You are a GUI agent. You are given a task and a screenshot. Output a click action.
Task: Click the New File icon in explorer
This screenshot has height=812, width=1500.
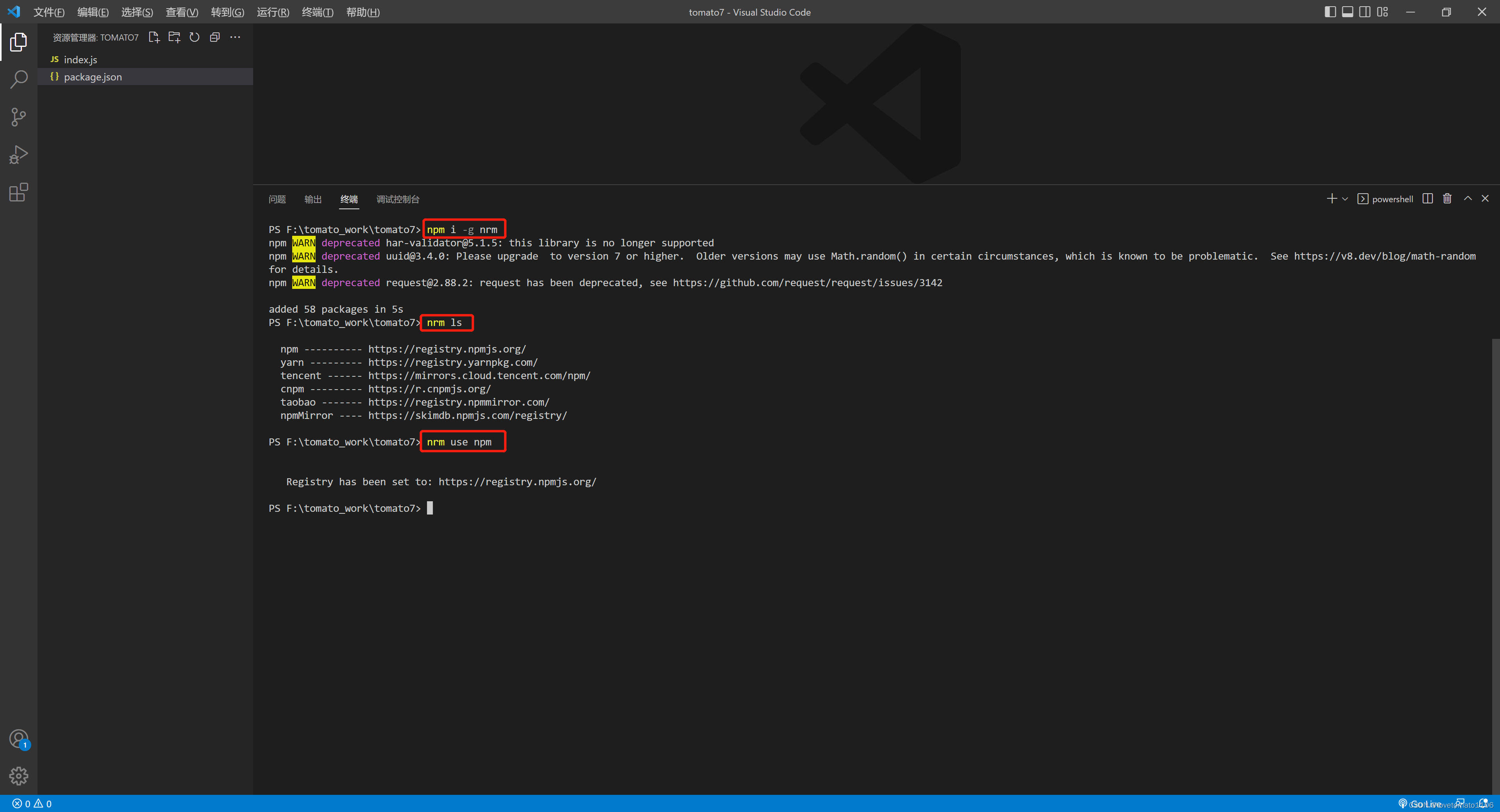154,37
